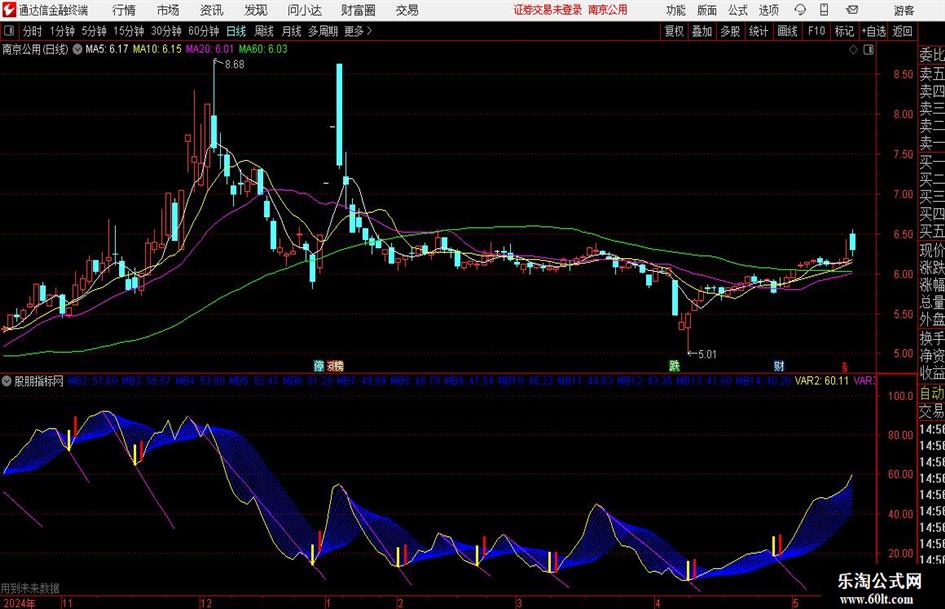Screen dimensions: 945x609
Task: Expand the 多周期 multi-period option
Action: [x=323, y=31]
